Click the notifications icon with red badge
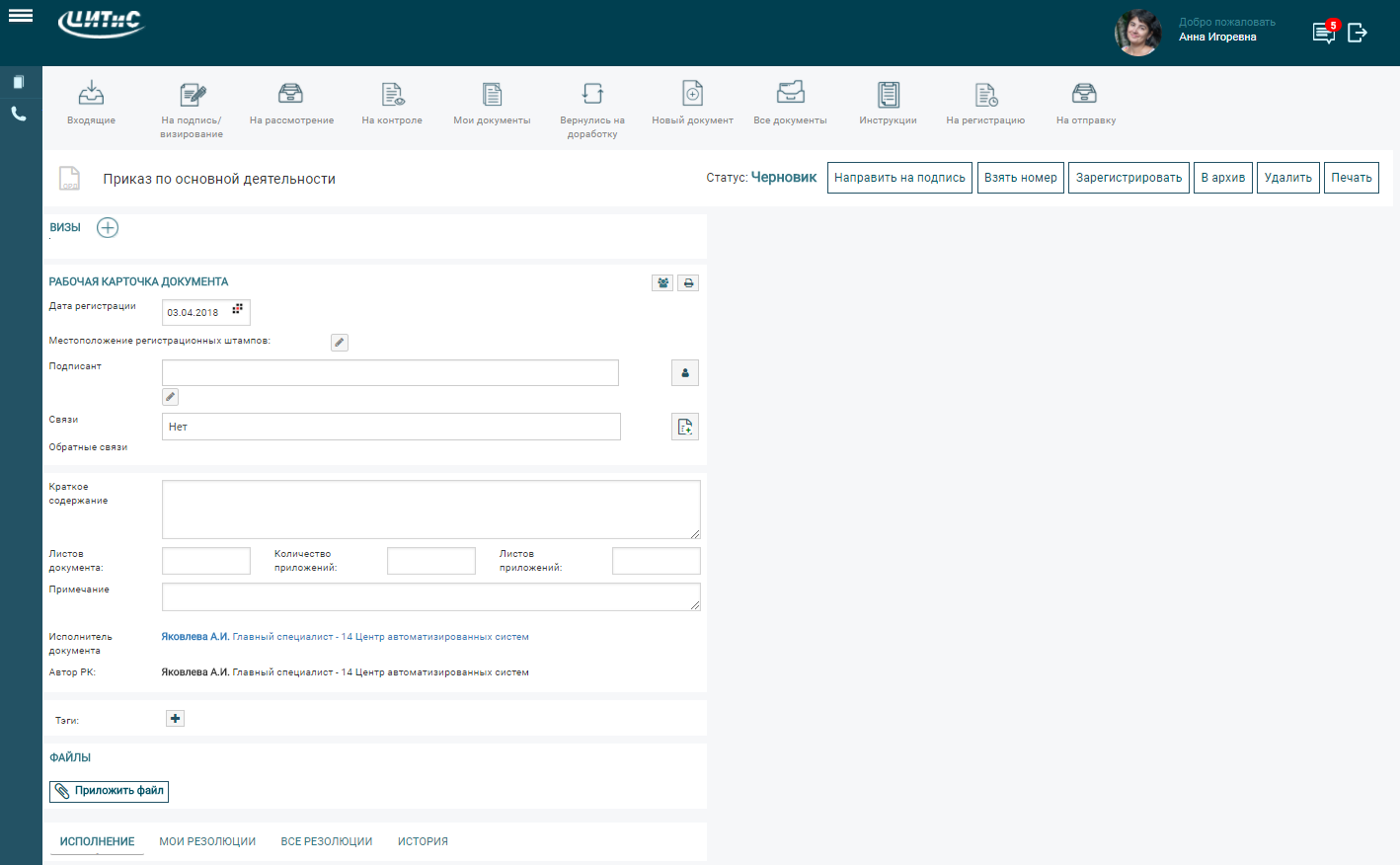 tap(1323, 33)
